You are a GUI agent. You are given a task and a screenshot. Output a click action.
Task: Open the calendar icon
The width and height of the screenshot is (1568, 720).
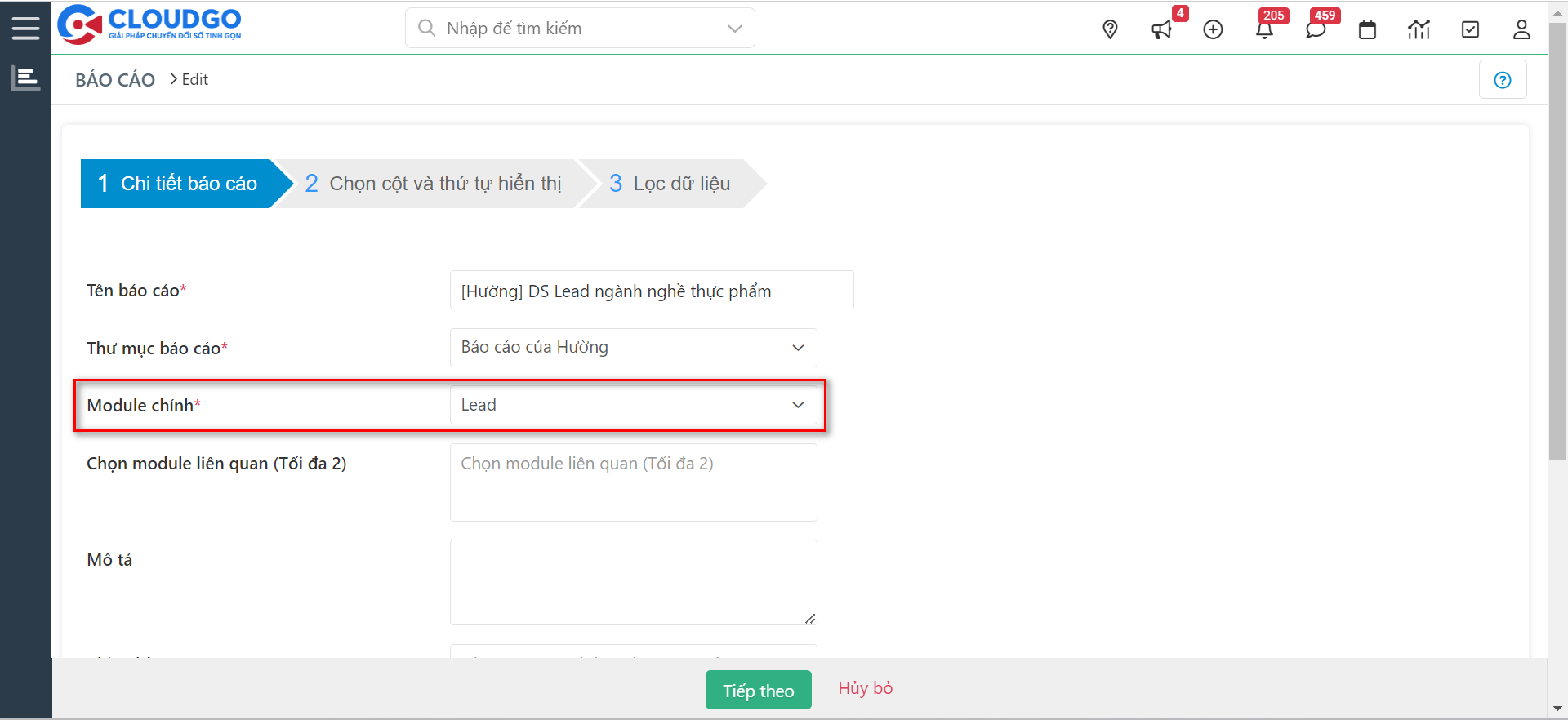1367,30
